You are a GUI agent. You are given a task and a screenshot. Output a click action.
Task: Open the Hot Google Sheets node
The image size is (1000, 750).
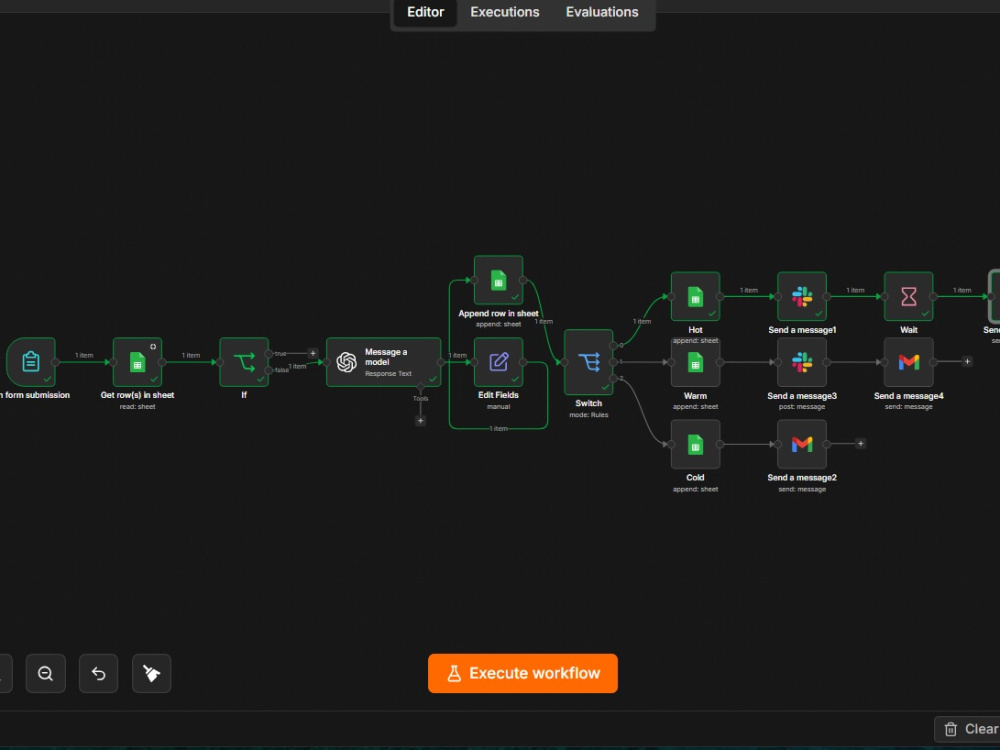[x=695, y=297]
